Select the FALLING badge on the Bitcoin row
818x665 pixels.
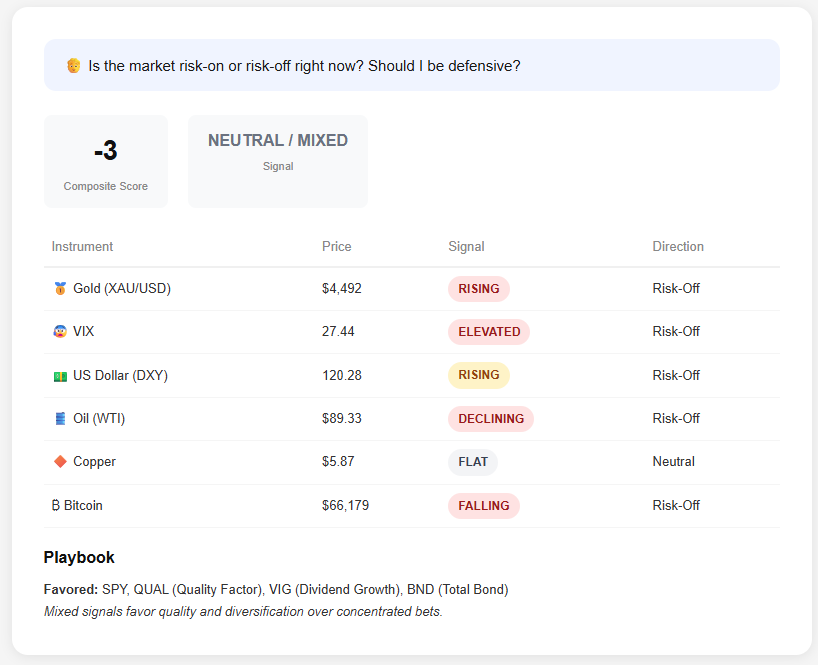pyautogui.click(x=484, y=505)
